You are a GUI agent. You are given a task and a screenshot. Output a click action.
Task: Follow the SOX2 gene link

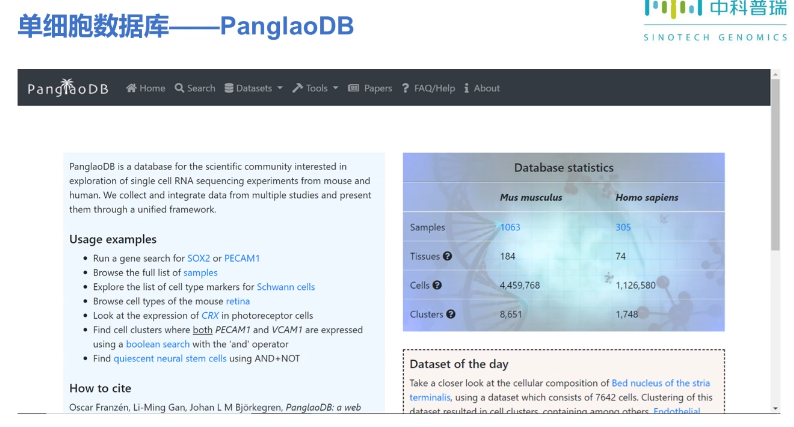[198, 258]
